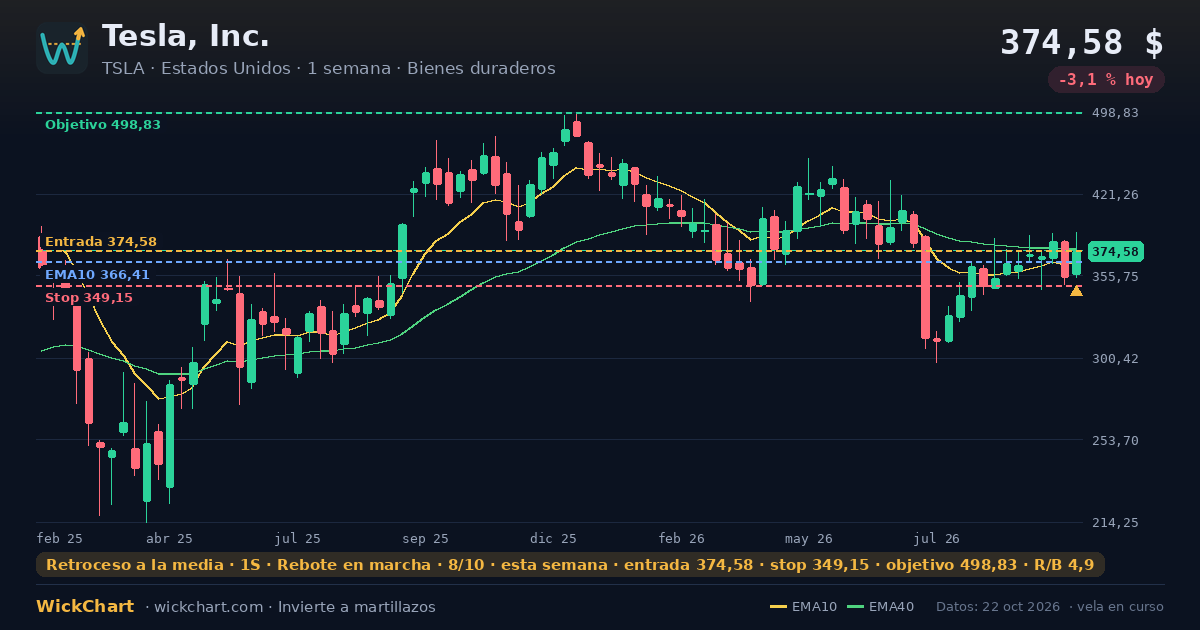Click the WickChart brand name in footer
This screenshot has height=630, width=1200.
85,607
